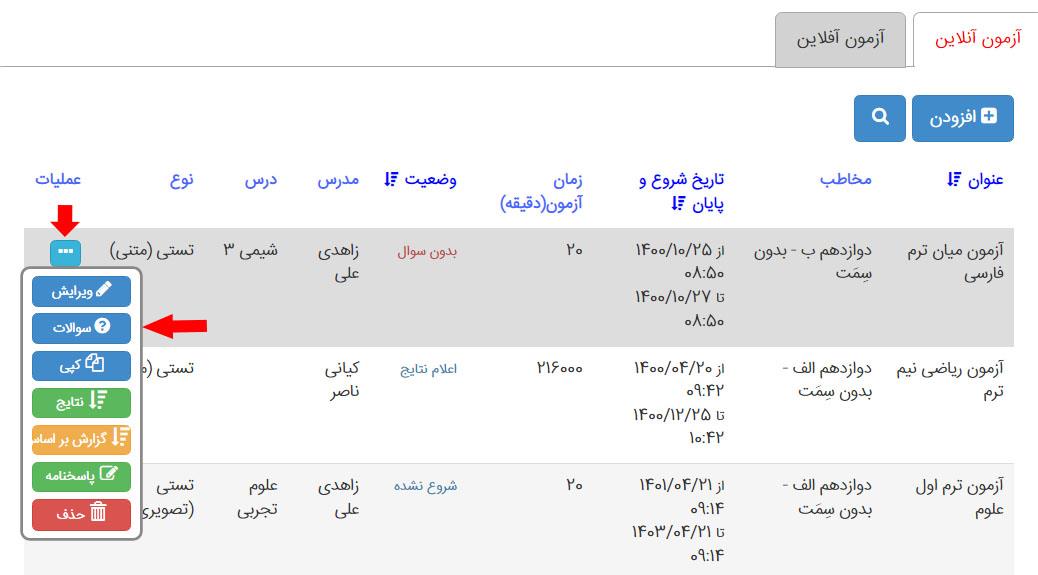The height and width of the screenshot is (575, 1038).
Task: Click the افزودن (add) button
Action: coord(962,118)
